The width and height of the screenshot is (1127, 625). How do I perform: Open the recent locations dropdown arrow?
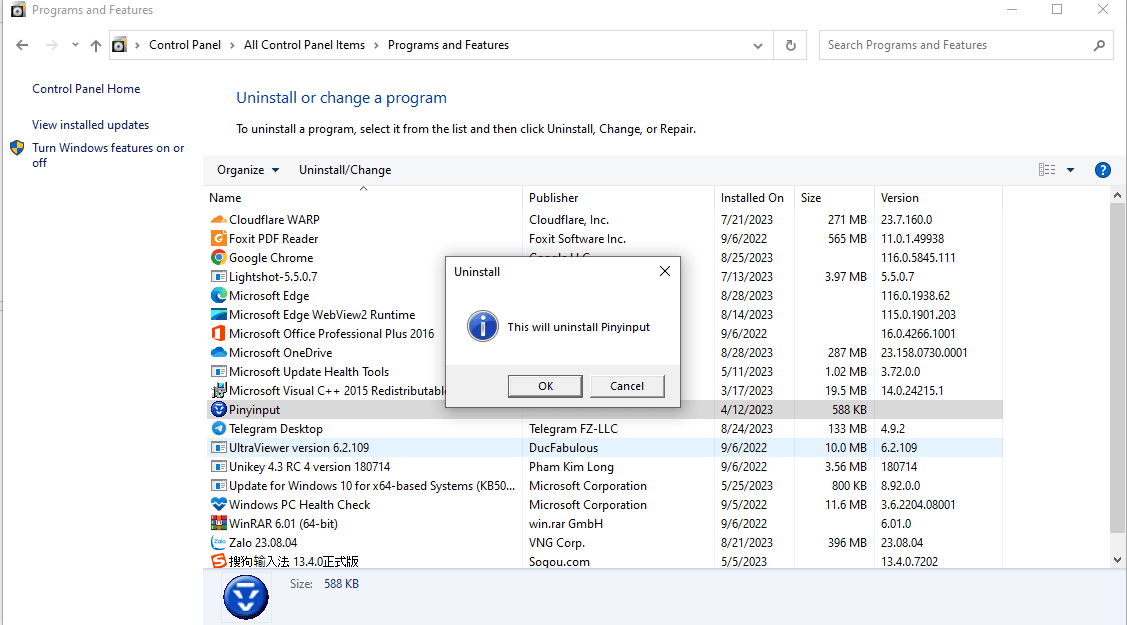pos(75,45)
